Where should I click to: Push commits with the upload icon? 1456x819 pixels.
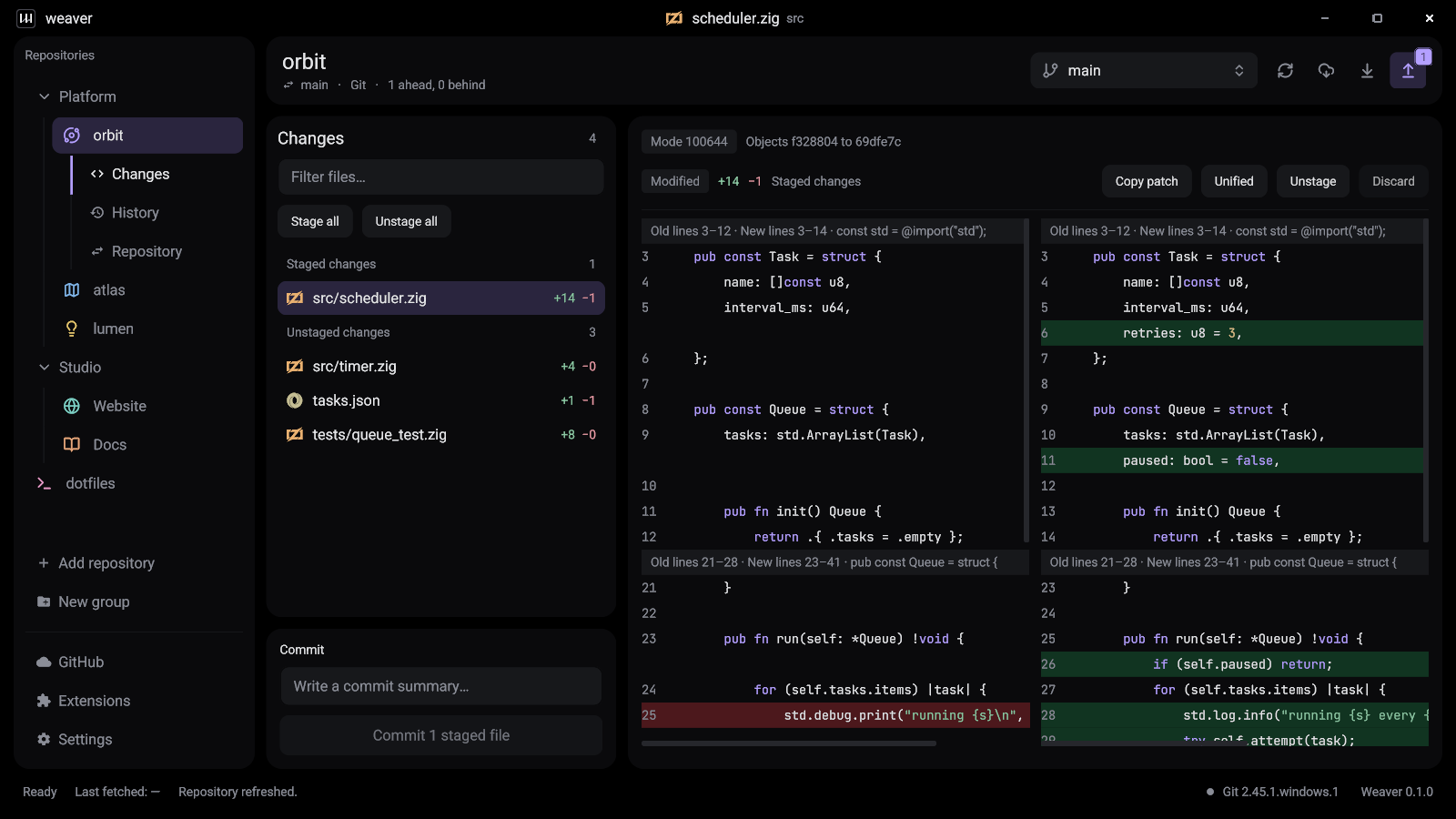point(1408,70)
